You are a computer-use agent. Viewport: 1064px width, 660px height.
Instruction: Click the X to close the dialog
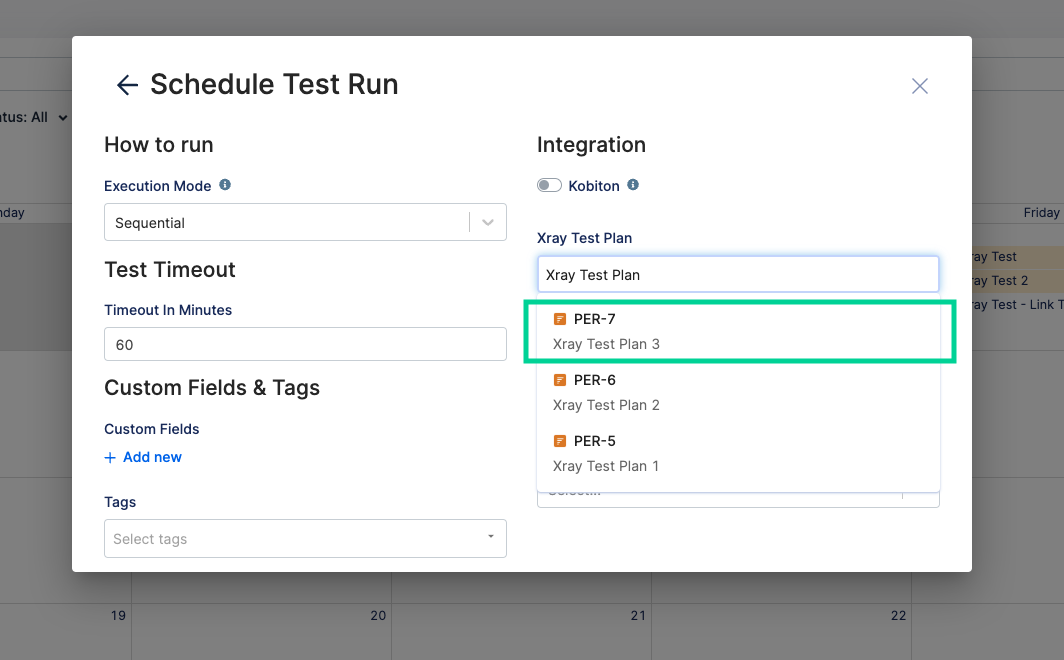click(x=919, y=86)
